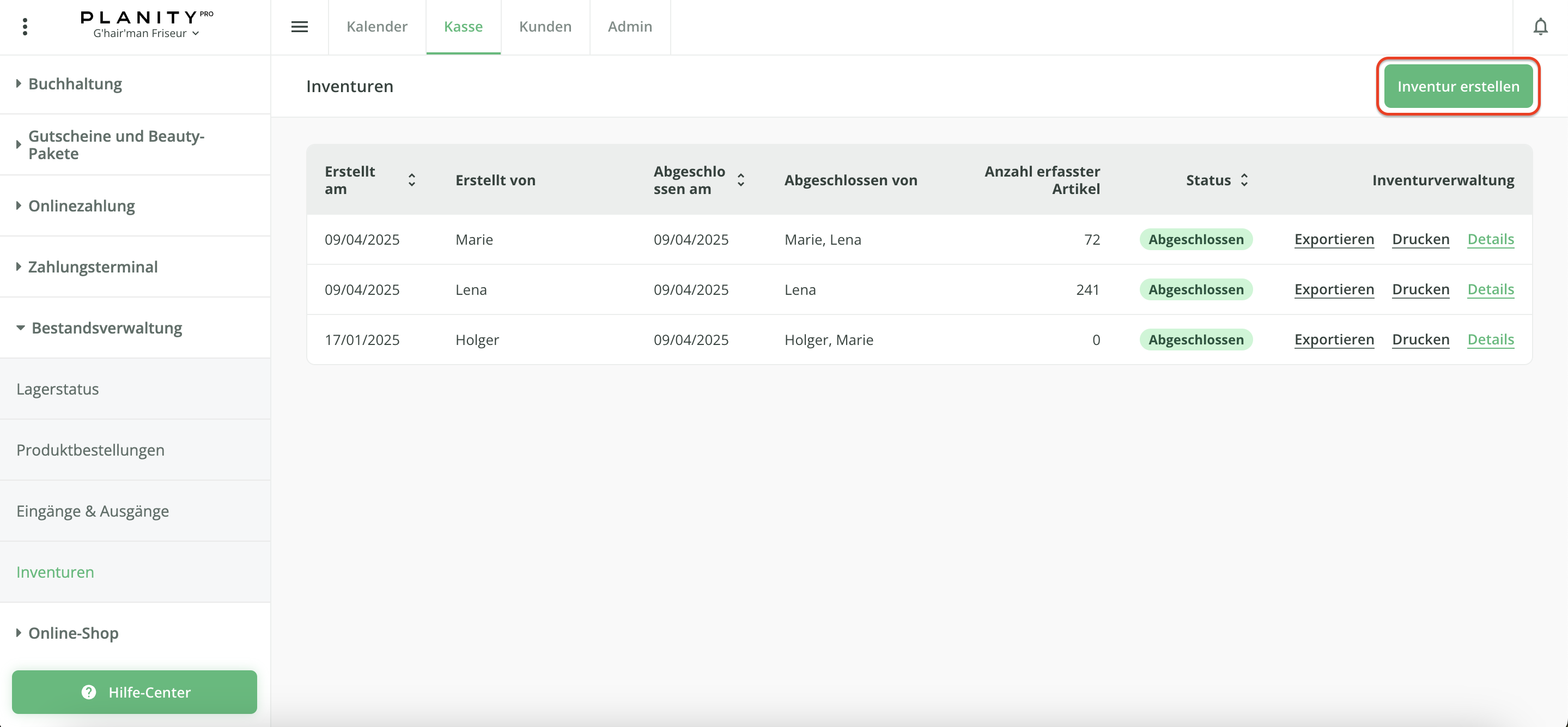Switch to the Kunden tab
Screen dimensions: 1568x727
pos(545,27)
